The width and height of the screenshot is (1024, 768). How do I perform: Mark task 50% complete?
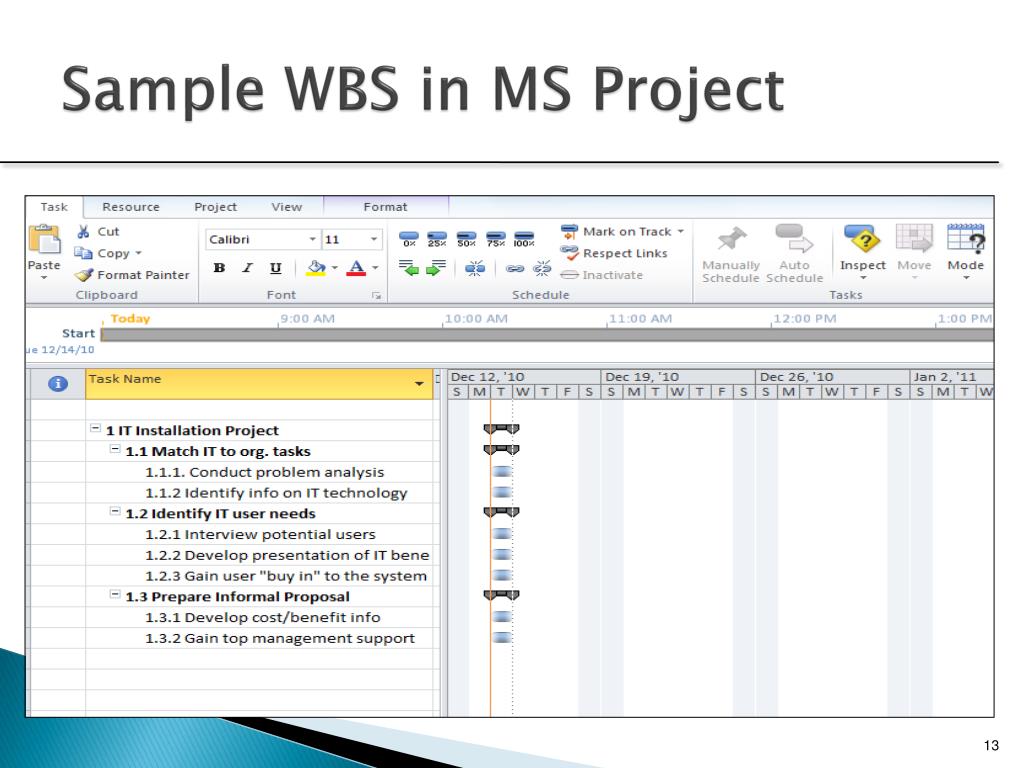tap(466, 238)
